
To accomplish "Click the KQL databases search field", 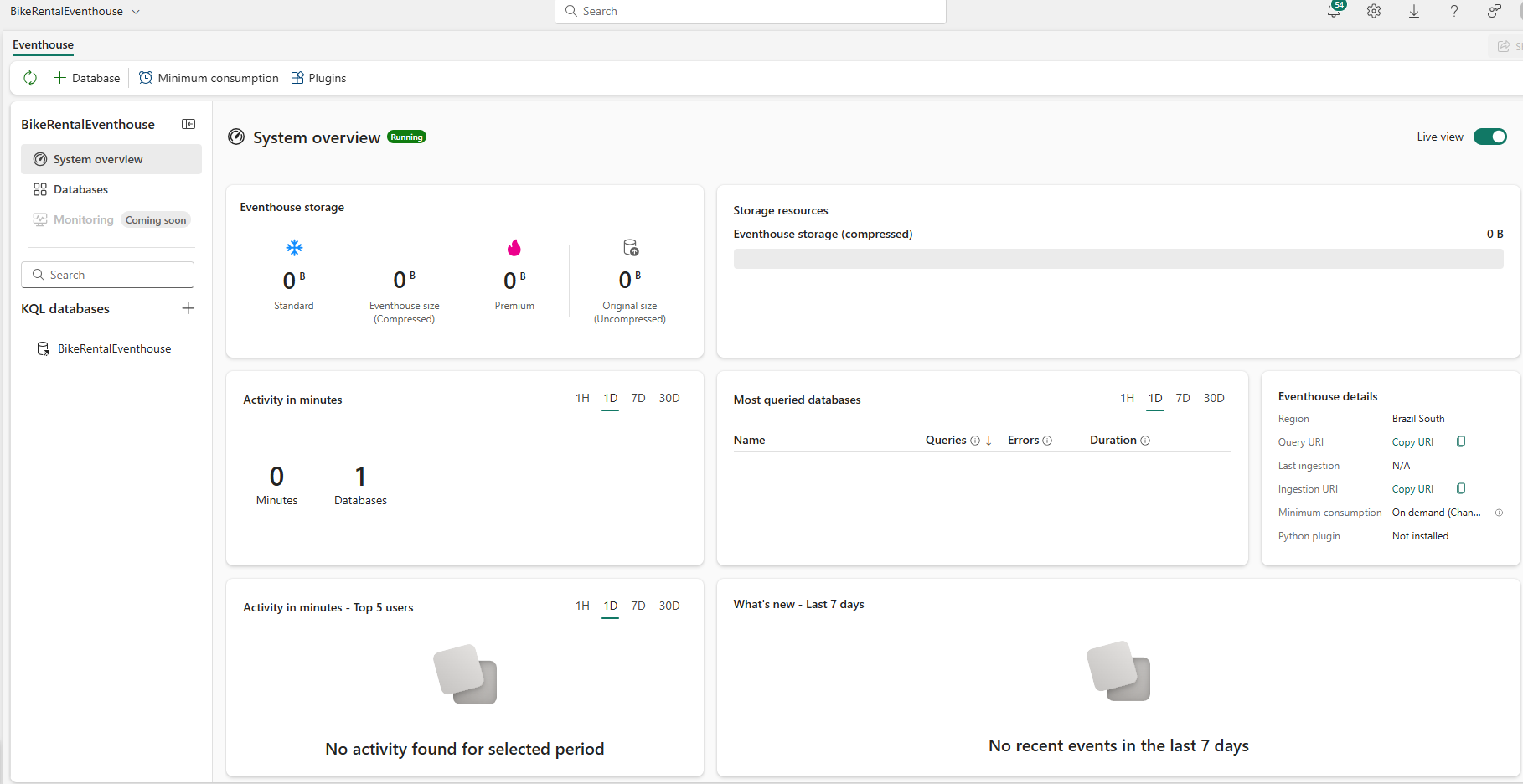I will pos(107,275).
